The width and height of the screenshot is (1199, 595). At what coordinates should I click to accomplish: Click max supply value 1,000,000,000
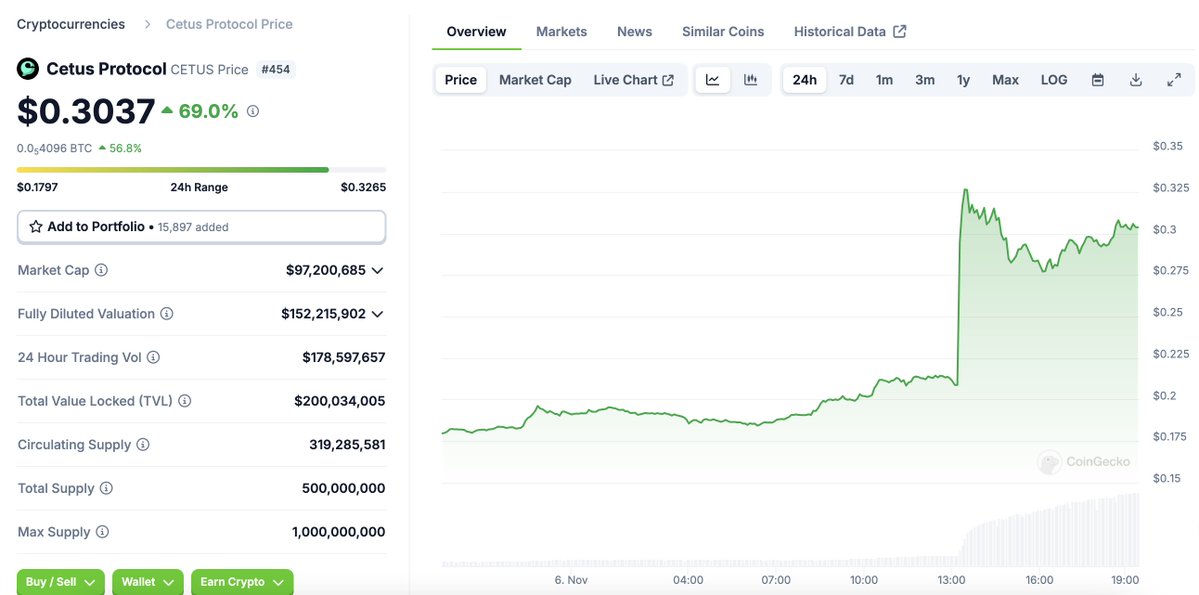tap(339, 532)
